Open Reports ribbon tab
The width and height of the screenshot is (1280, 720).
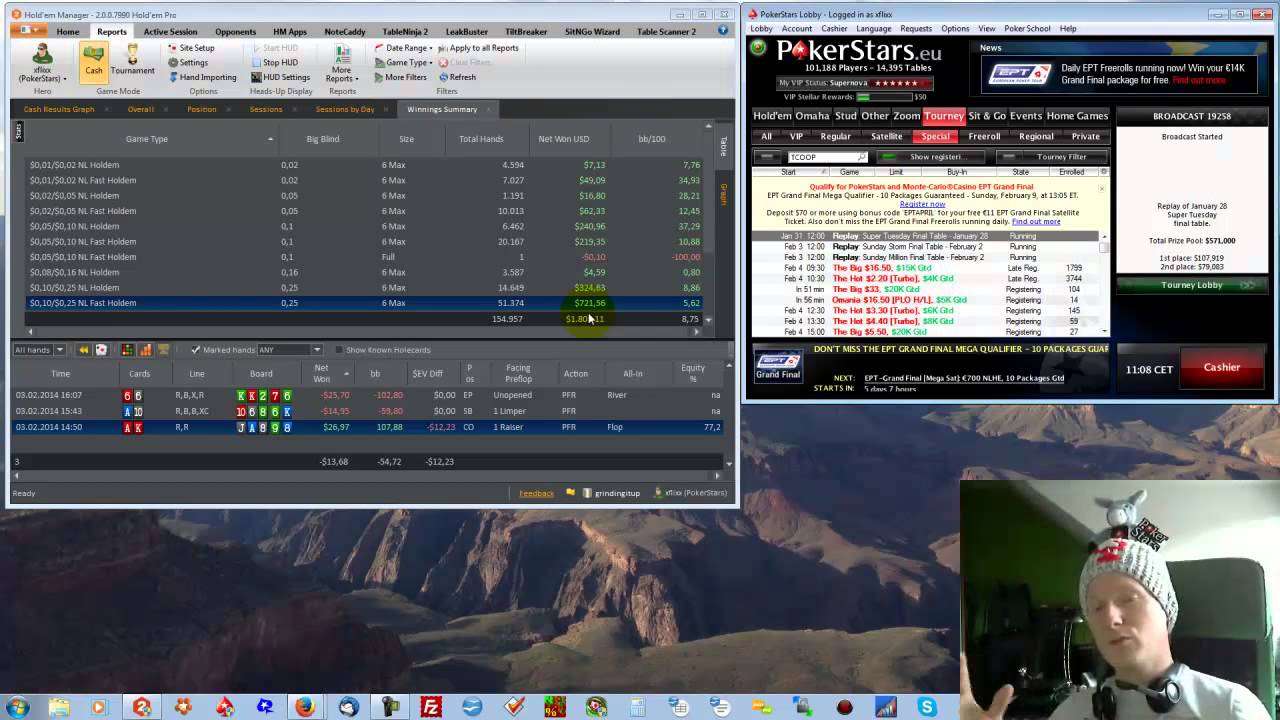tap(112, 31)
